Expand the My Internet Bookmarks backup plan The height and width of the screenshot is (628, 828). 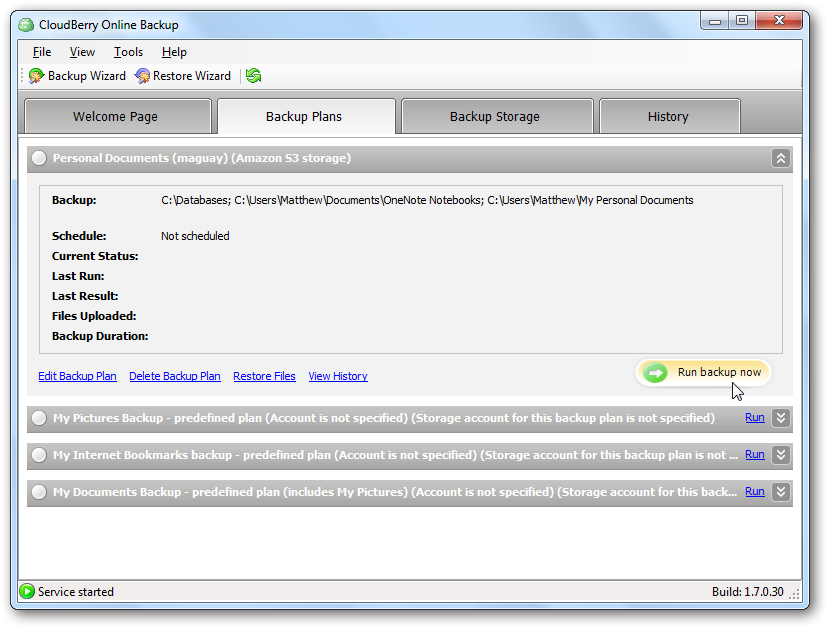[780, 455]
